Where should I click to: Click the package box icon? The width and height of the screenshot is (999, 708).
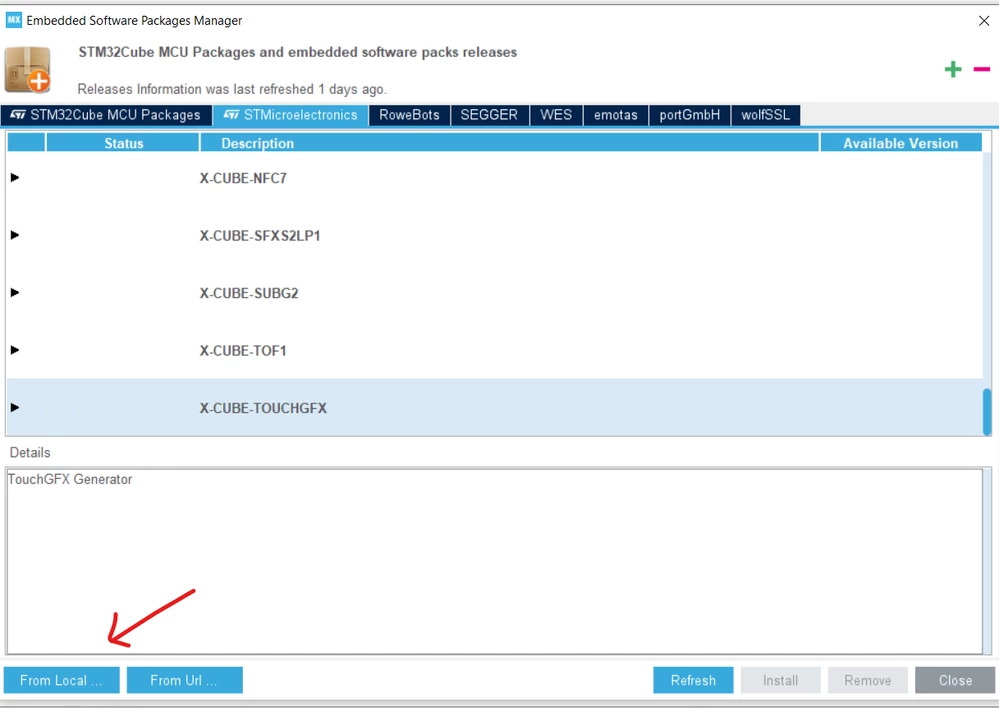tap(27, 69)
